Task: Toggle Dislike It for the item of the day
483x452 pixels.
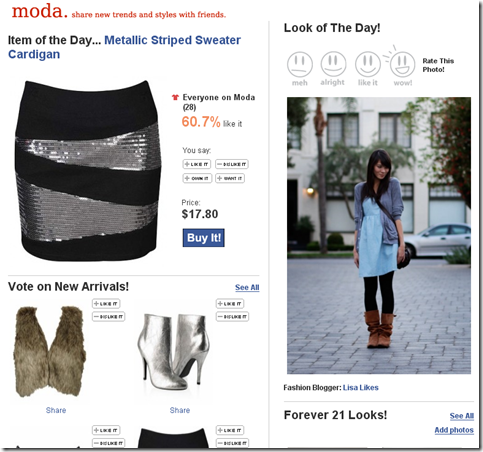Action: pyautogui.click(x=232, y=164)
